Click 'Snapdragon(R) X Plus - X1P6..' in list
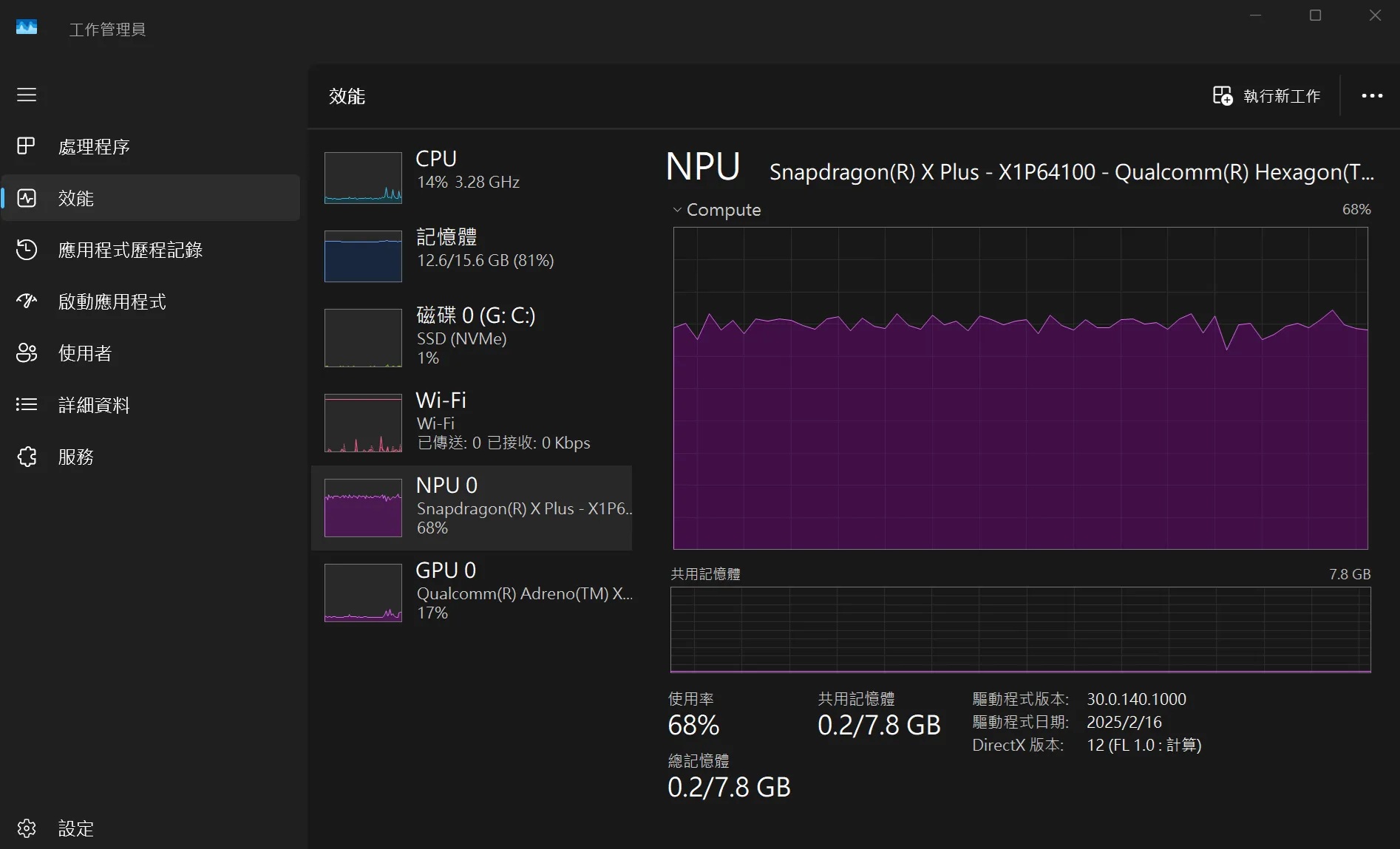 coord(524,508)
